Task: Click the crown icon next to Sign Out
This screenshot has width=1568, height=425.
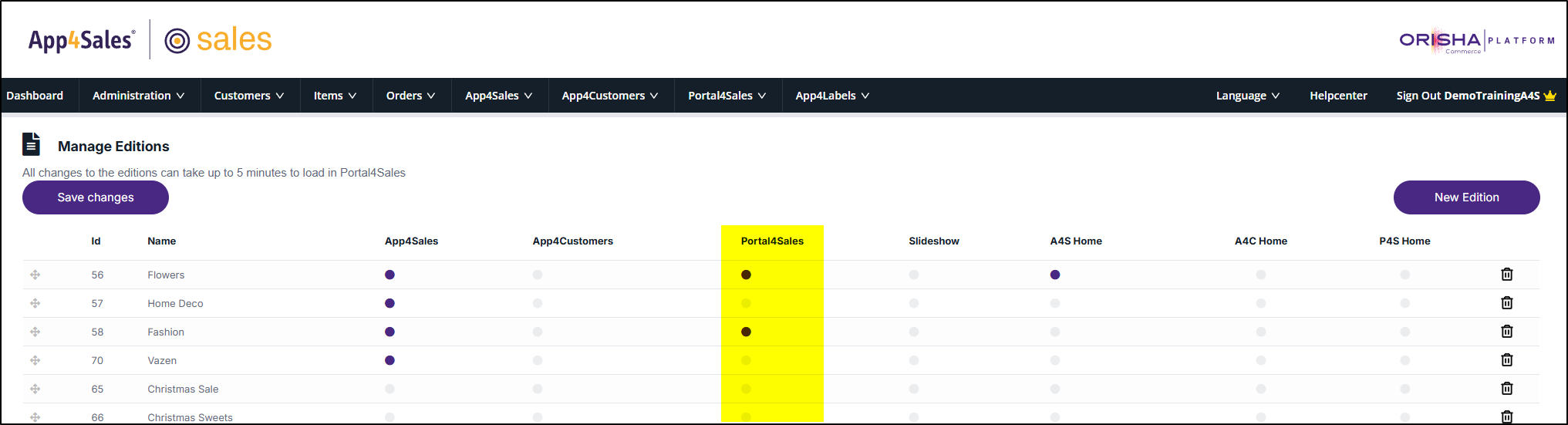Action: [1550, 96]
